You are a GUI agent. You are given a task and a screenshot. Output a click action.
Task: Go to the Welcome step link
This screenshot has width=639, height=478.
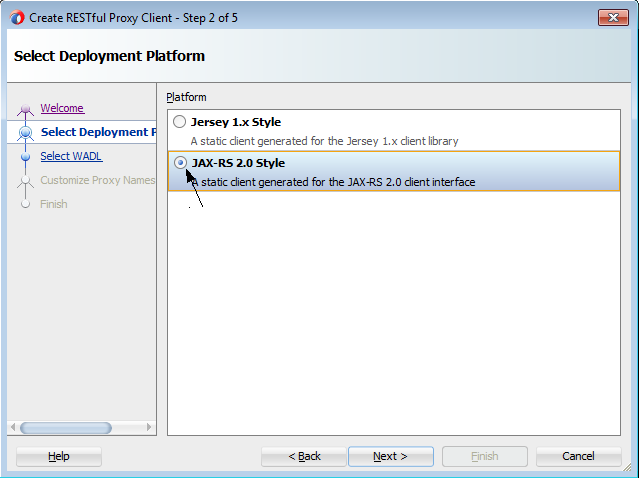tap(62, 108)
